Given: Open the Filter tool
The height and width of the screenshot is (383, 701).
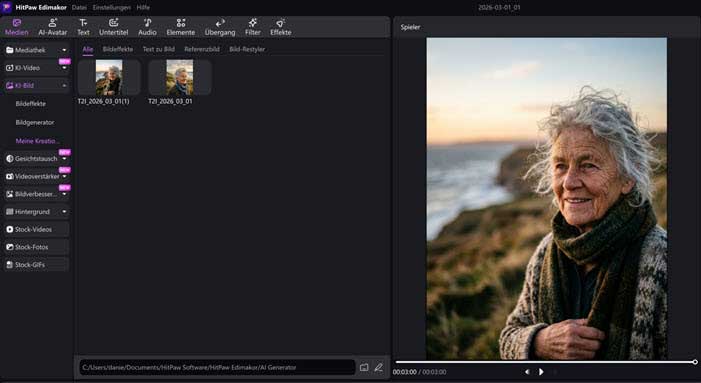Looking at the screenshot, I should 253,27.
